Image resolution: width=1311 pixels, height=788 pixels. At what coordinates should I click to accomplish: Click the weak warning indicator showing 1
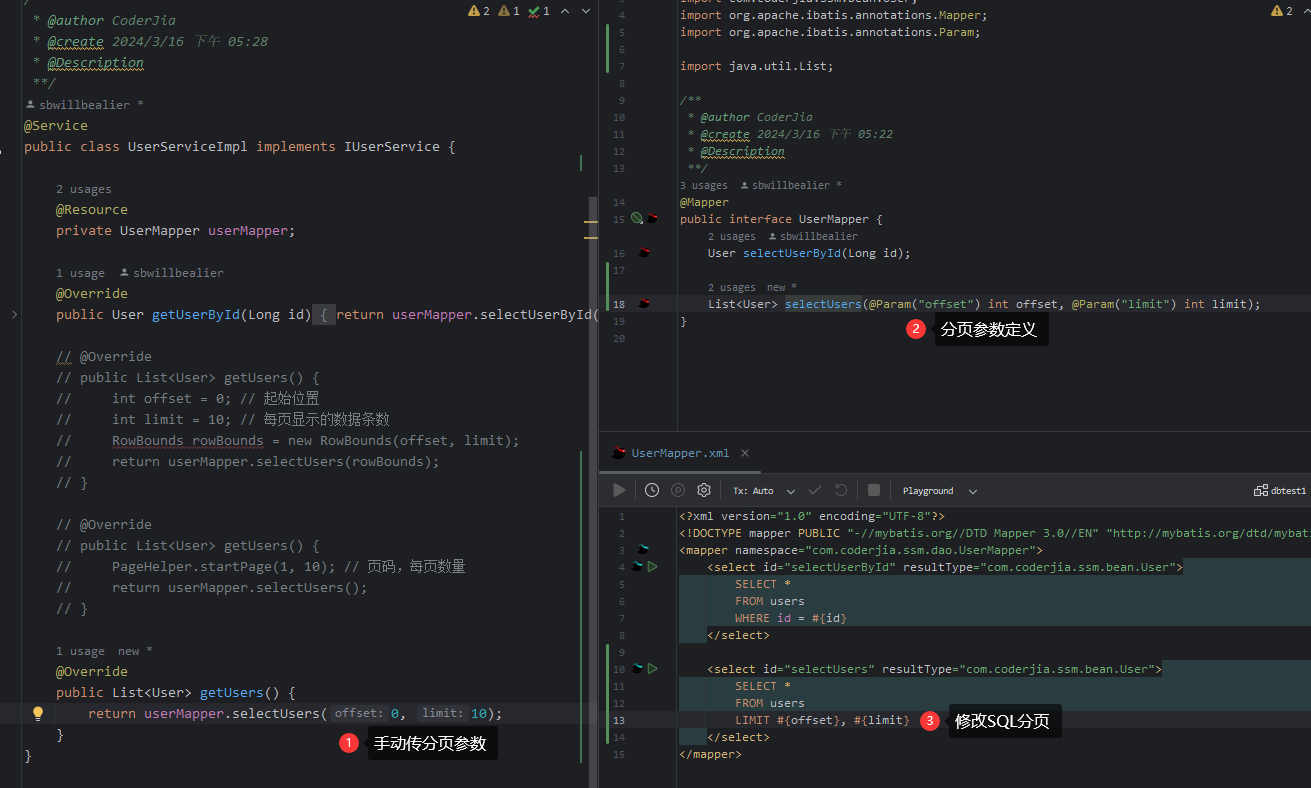point(509,11)
